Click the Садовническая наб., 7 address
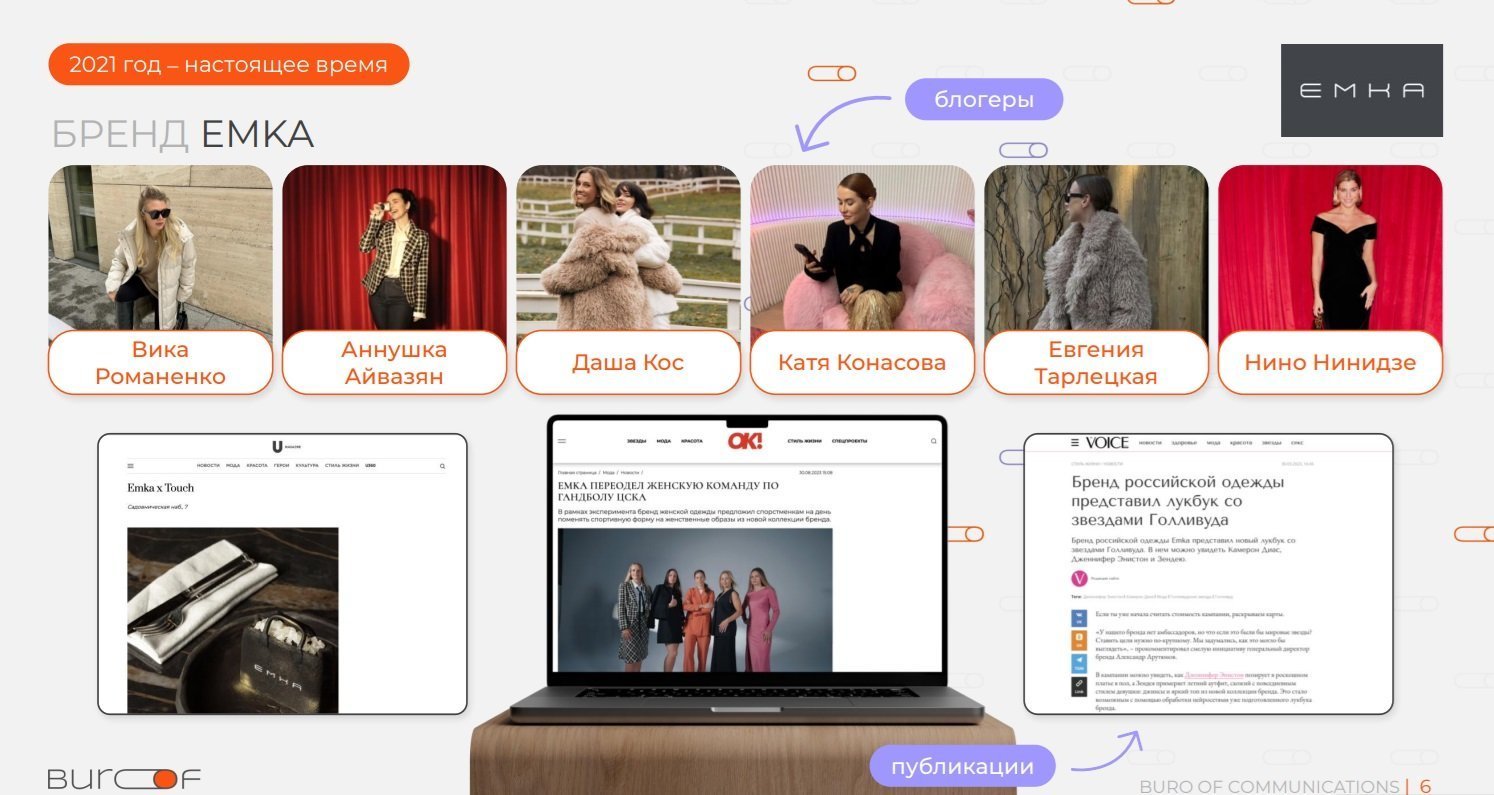The height and width of the screenshot is (795, 1494). (158, 507)
